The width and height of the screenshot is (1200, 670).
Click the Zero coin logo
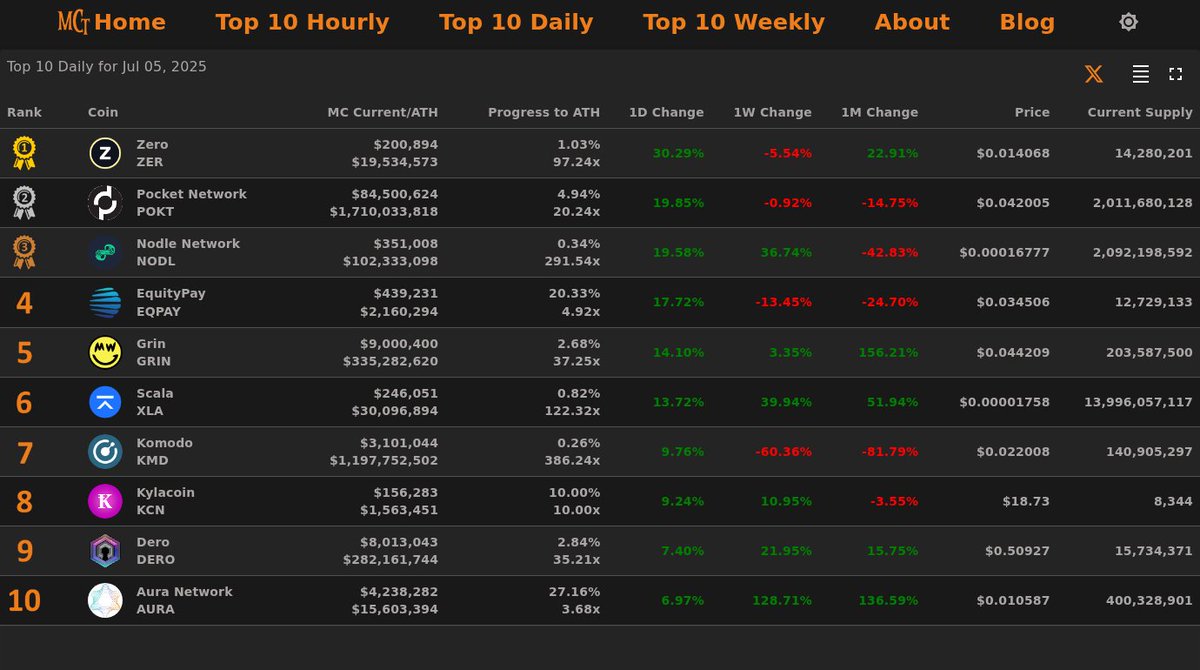click(105, 153)
